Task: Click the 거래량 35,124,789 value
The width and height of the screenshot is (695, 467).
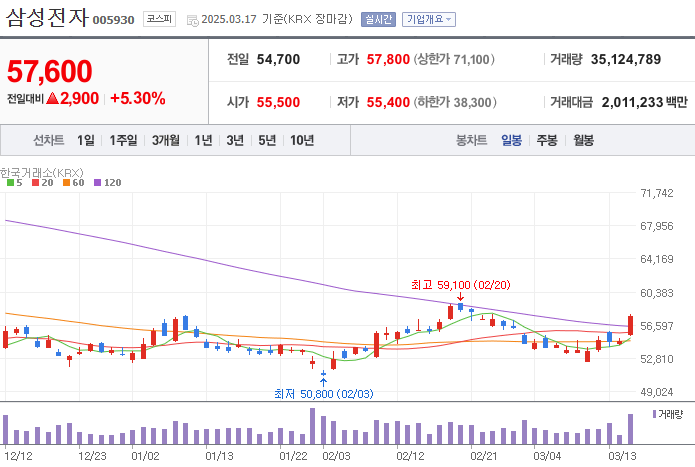Action: 626,59
